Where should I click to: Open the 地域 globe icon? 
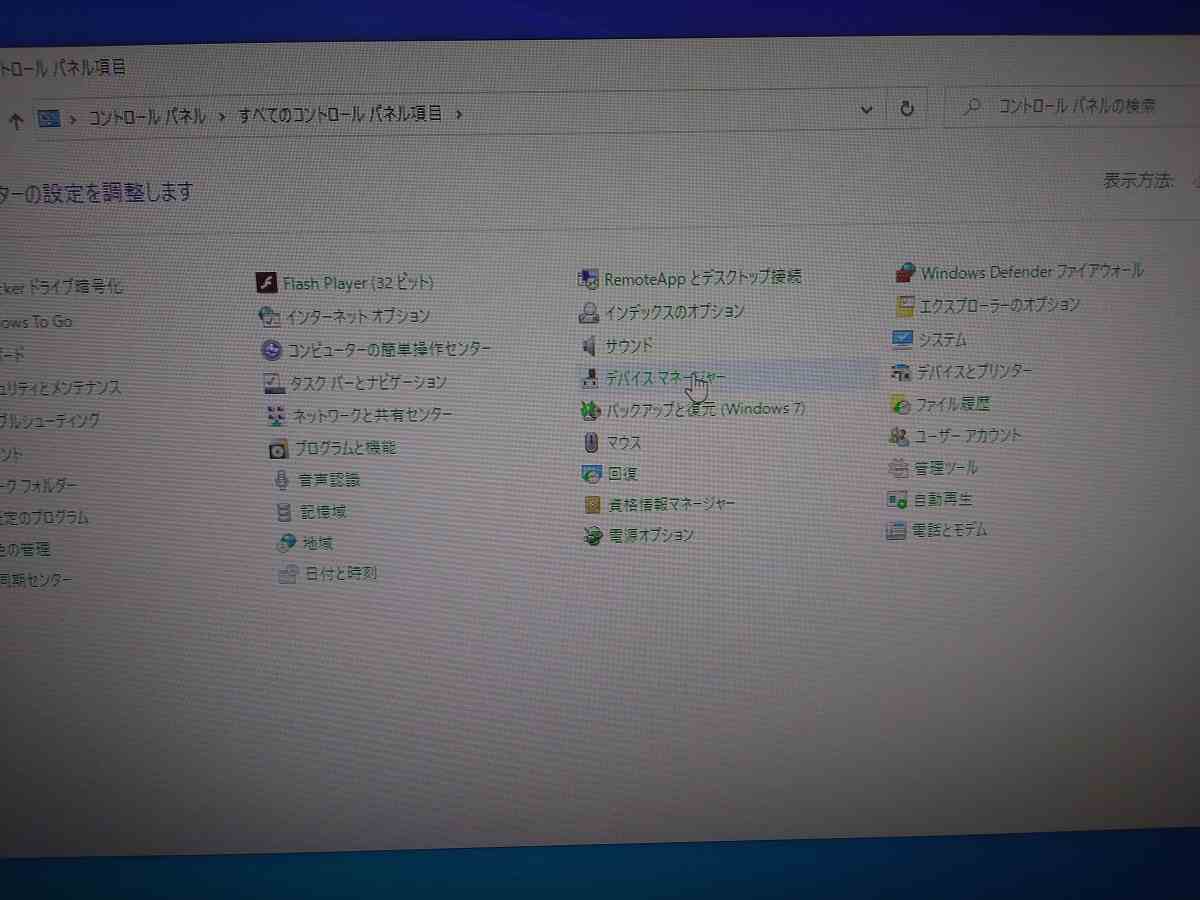point(287,543)
